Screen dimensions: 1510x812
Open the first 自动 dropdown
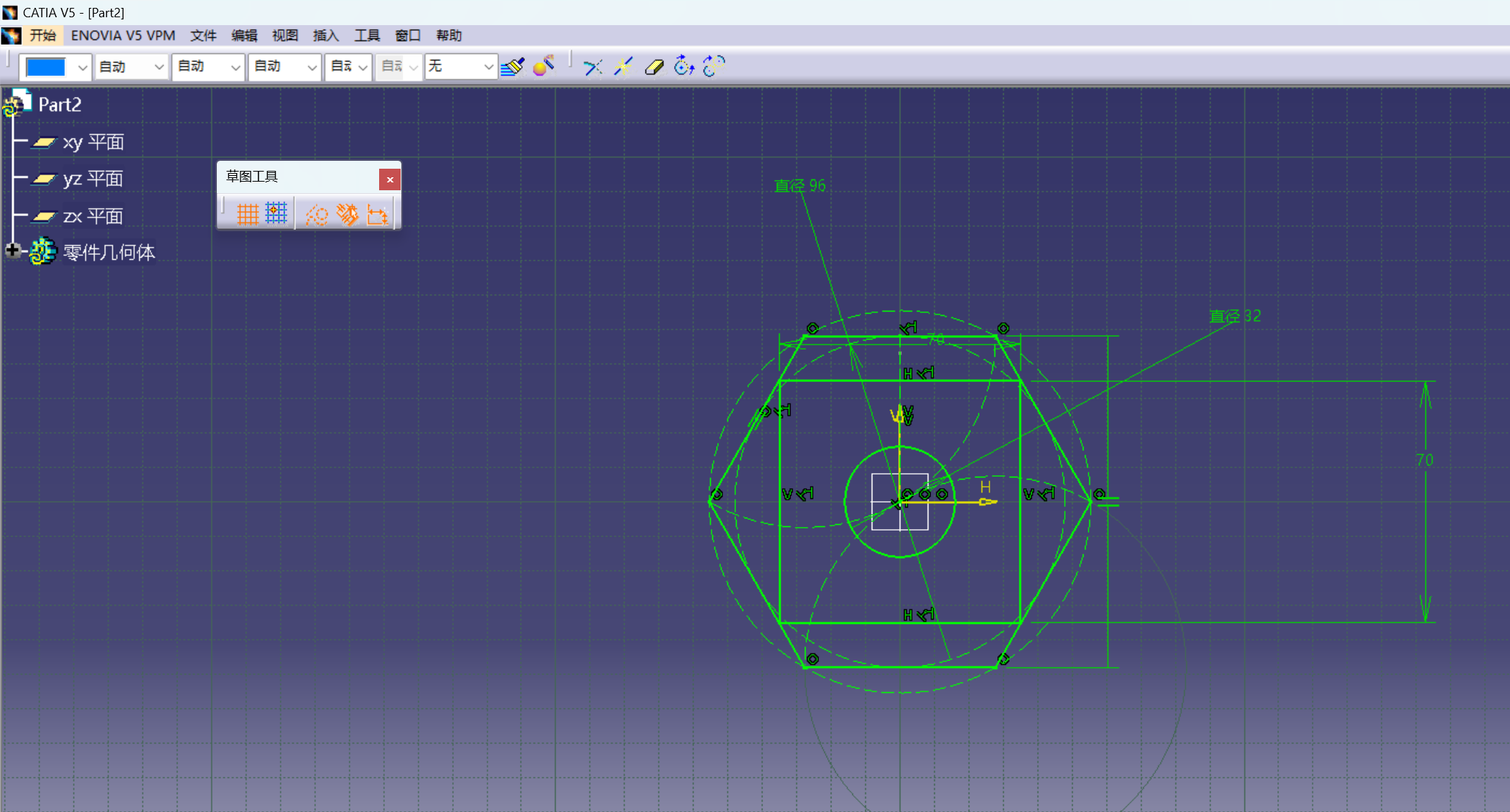coord(159,67)
